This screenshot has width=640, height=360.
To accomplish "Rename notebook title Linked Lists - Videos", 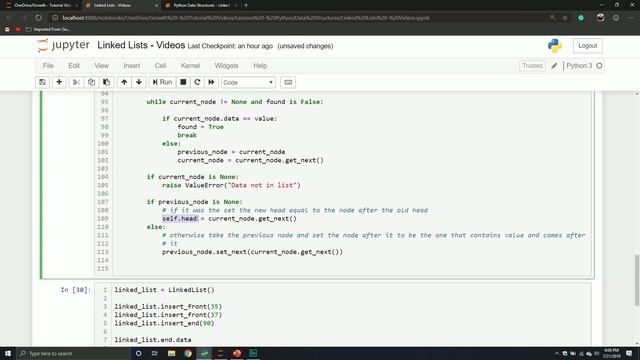I will (x=141, y=45).
